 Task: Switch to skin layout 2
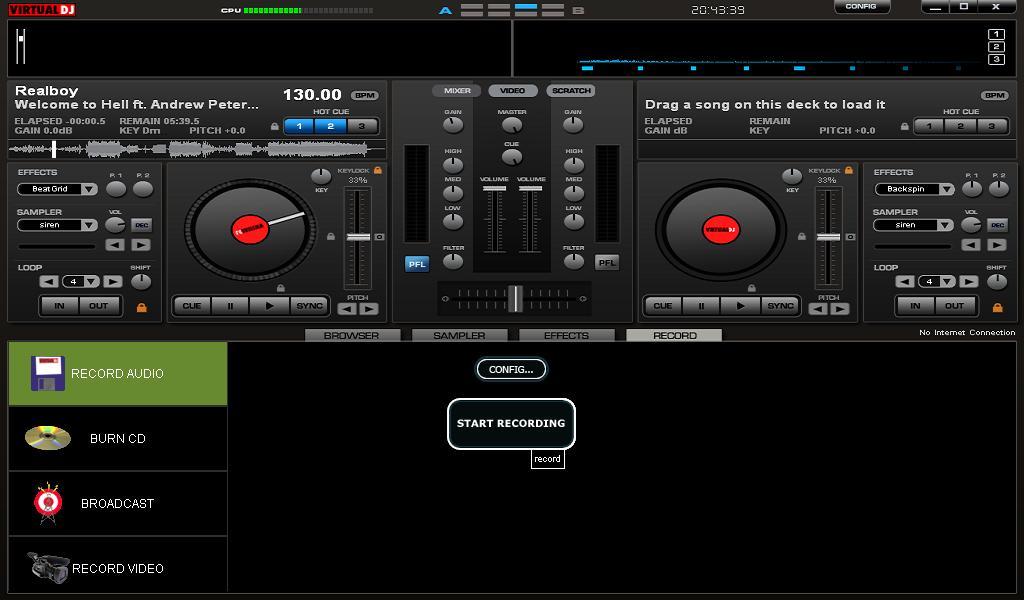pos(996,46)
